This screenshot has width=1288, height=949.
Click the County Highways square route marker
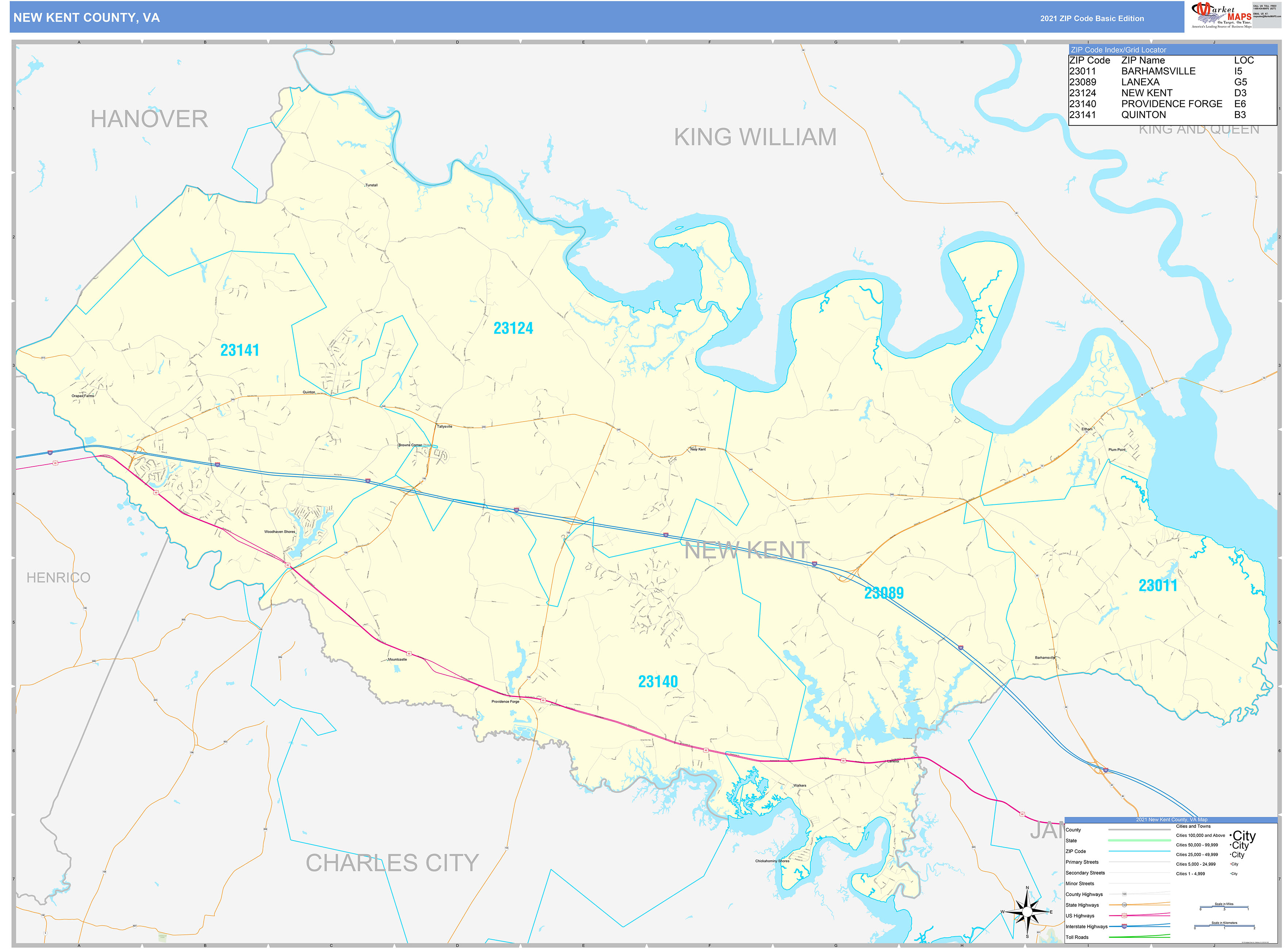pyautogui.click(x=1124, y=894)
